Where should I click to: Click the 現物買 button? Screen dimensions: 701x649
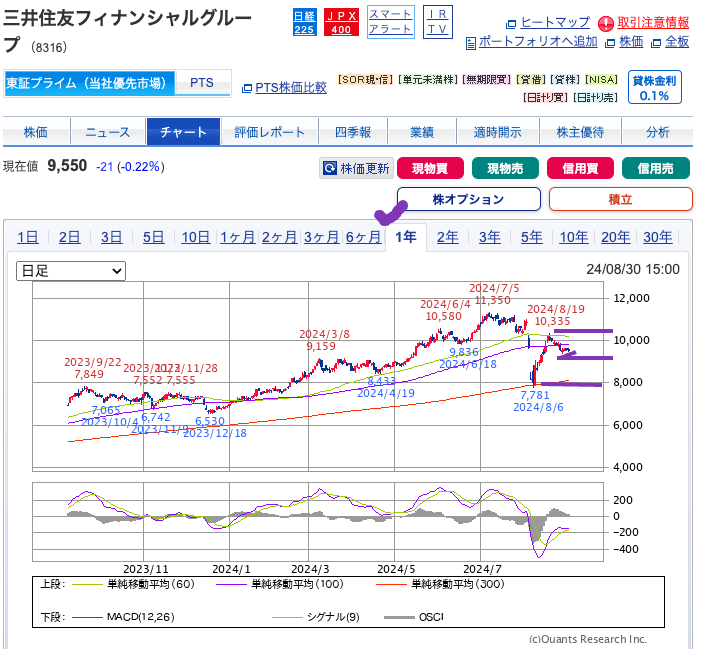[x=430, y=168]
